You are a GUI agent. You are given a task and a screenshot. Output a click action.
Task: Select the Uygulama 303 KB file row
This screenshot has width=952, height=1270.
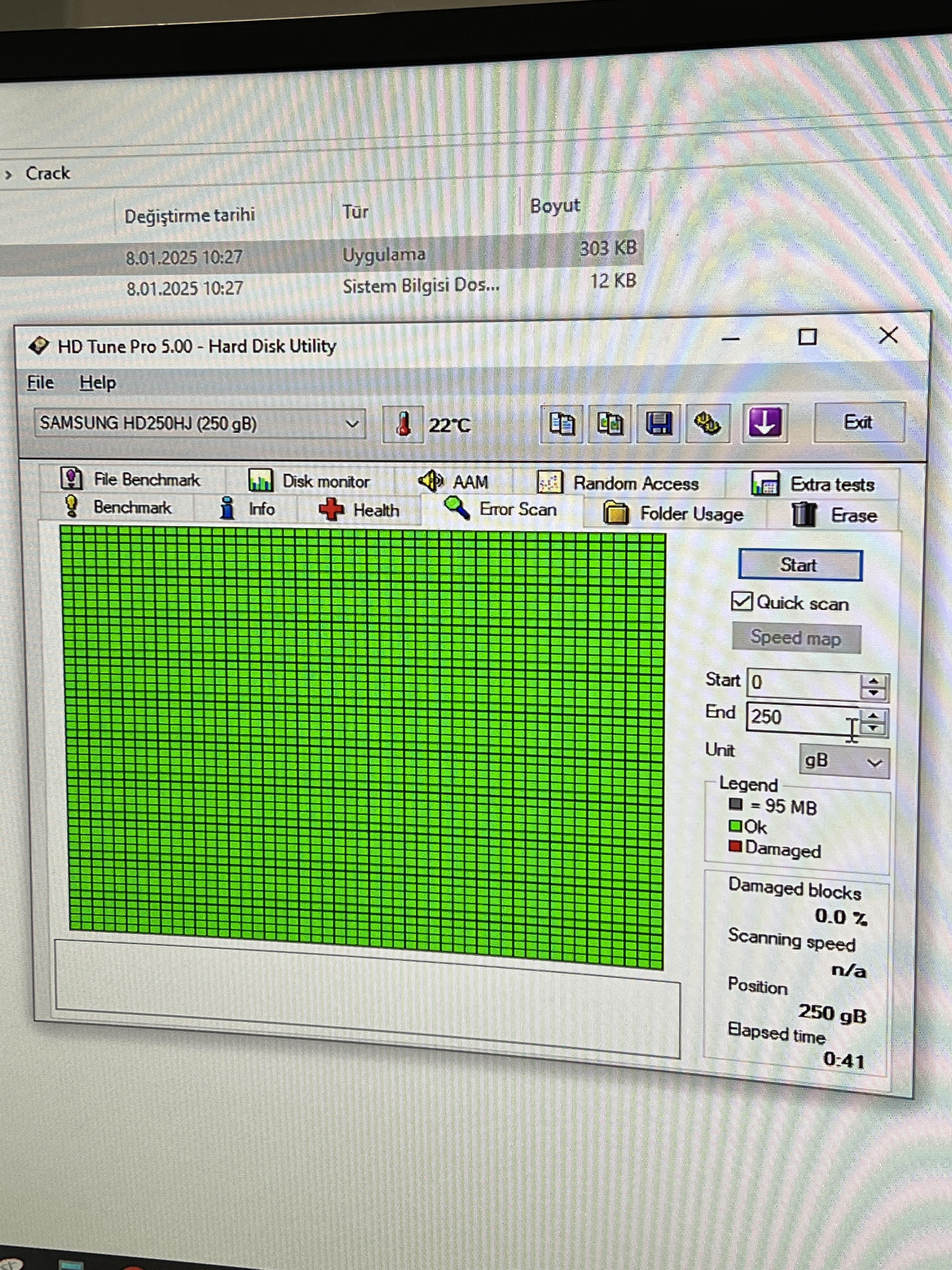[x=321, y=253]
